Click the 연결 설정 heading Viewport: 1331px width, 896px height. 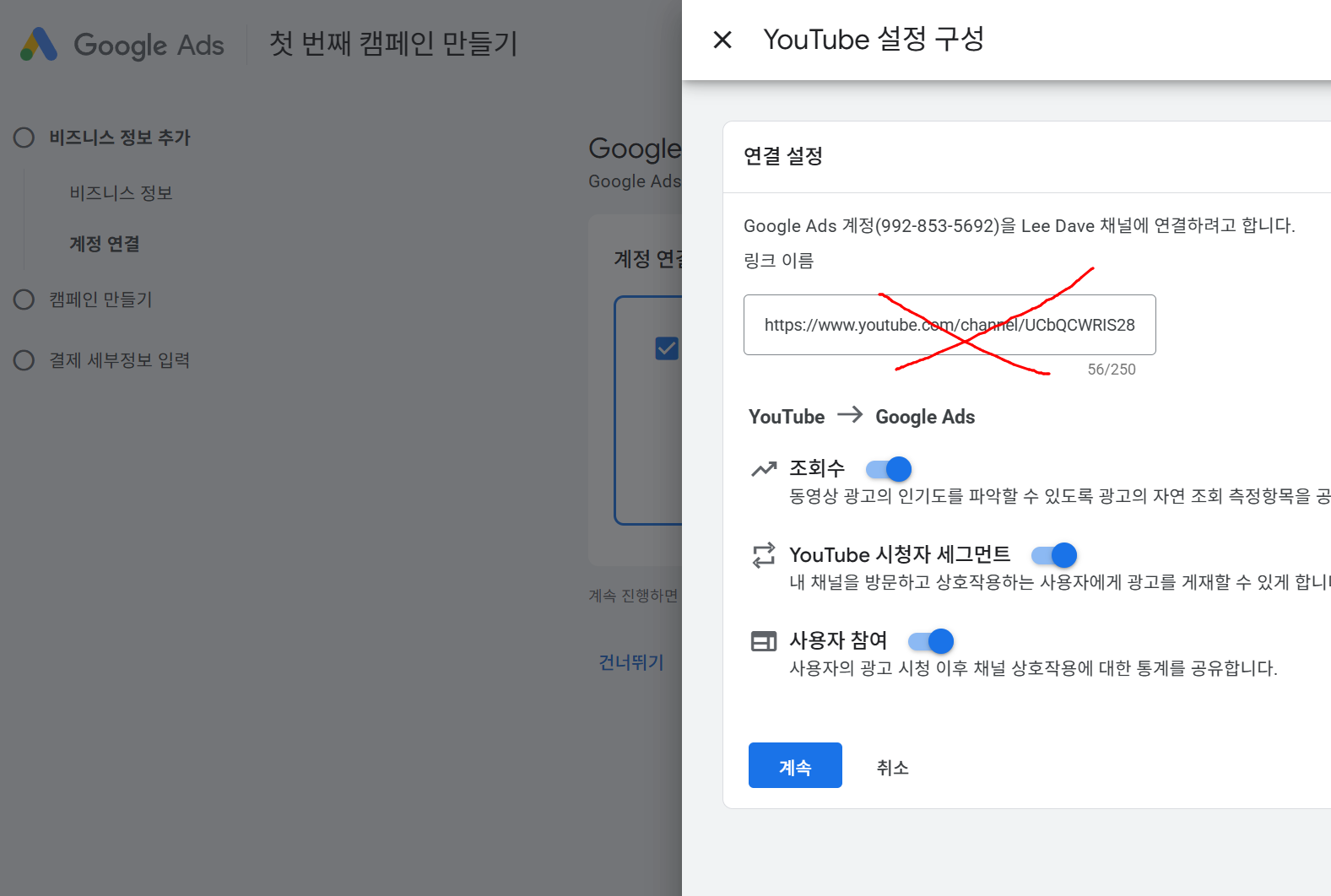pyautogui.click(x=783, y=156)
